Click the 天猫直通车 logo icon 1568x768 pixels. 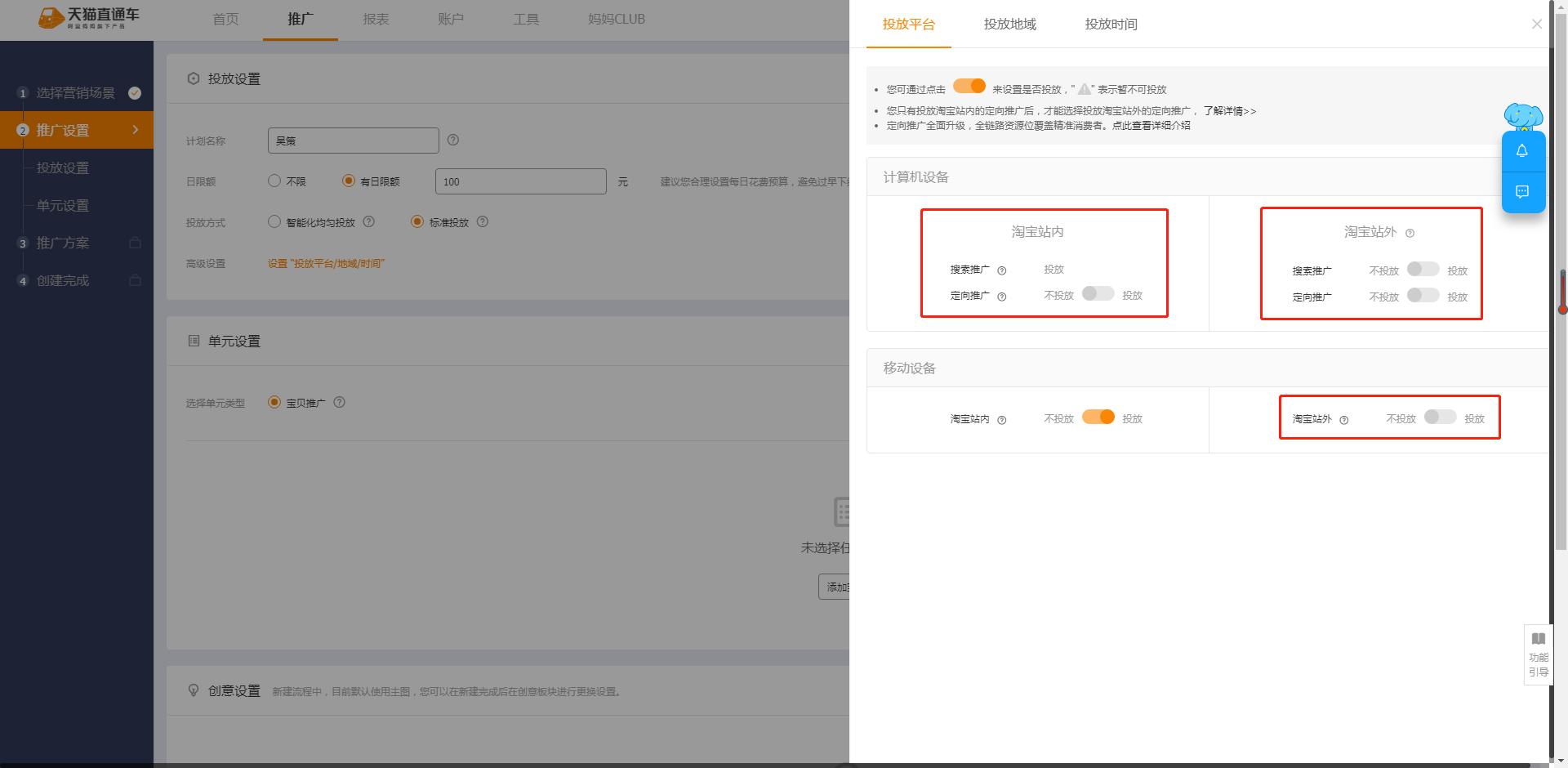[x=51, y=18]
